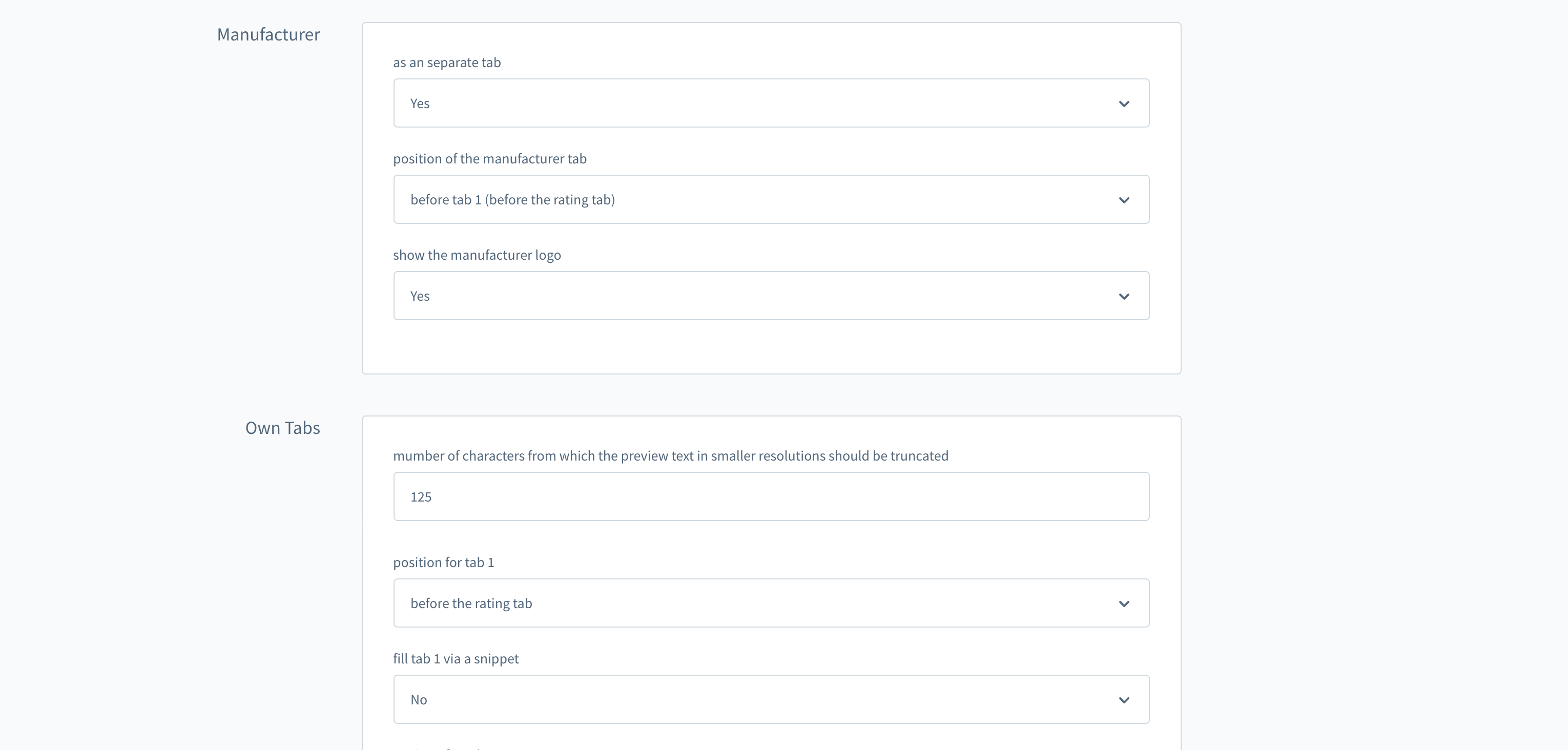Image resolution: width=1568 pixels, height=750 pixels.
Task: Click the 'fill tab 1 via a snippet' label
Action: [x=456, y=659]
